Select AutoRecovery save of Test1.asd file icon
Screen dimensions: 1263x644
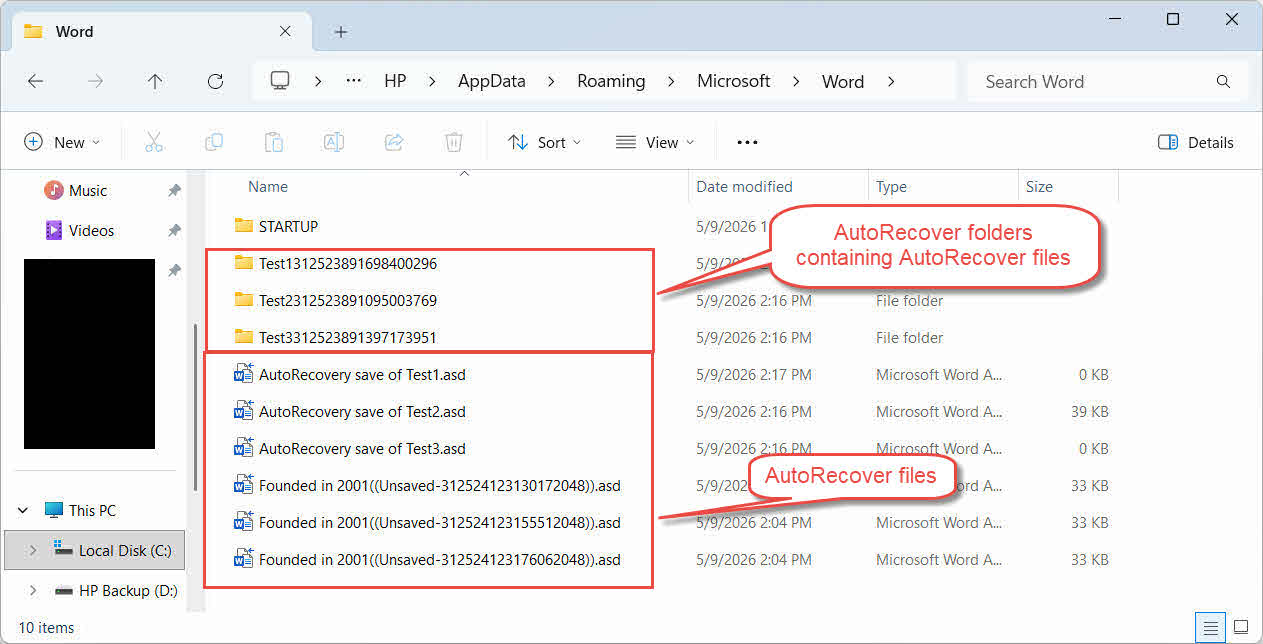[x=244, y=374]
